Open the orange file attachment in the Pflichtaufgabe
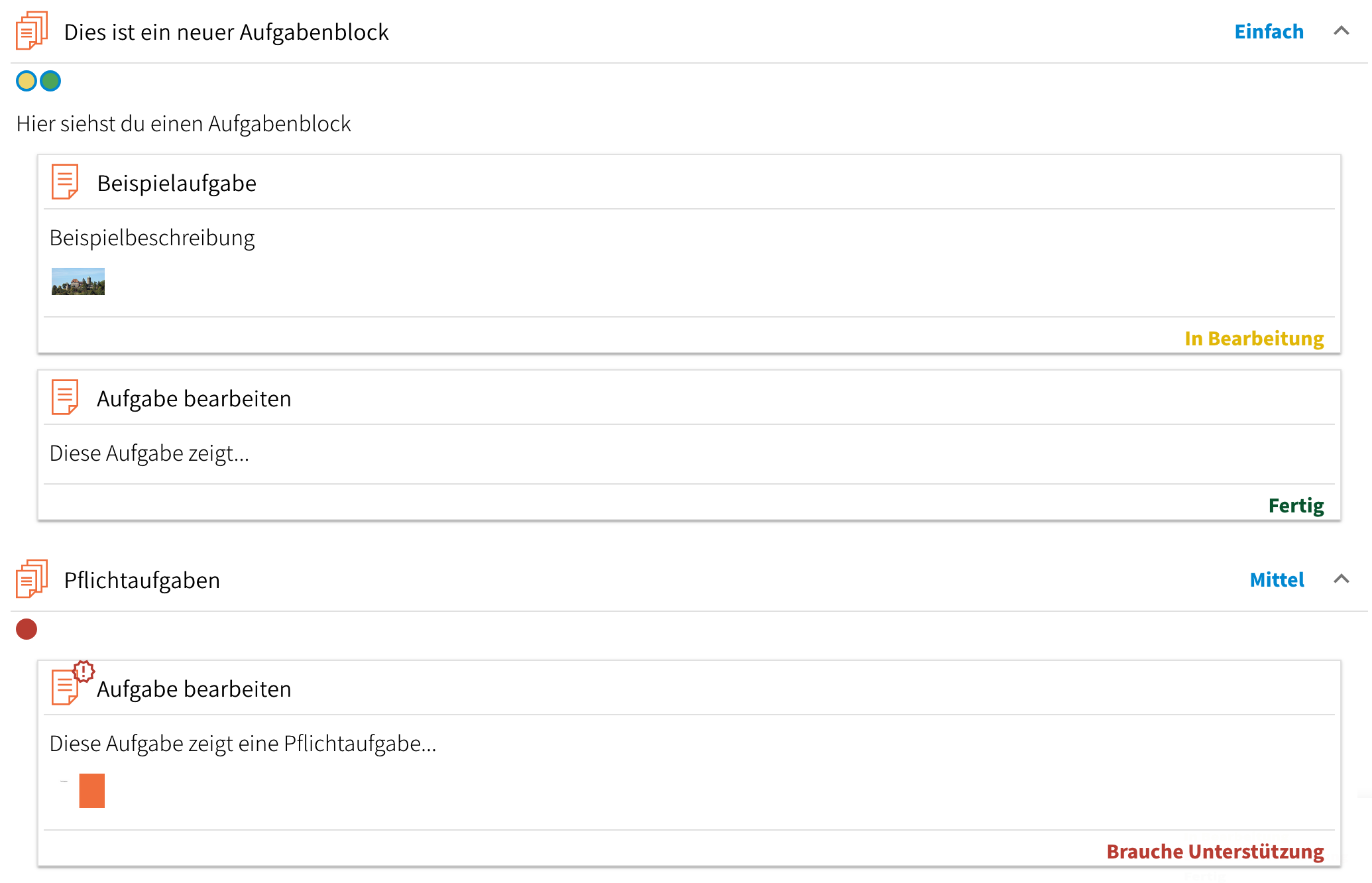1372x883 pixels. [91, 790]
